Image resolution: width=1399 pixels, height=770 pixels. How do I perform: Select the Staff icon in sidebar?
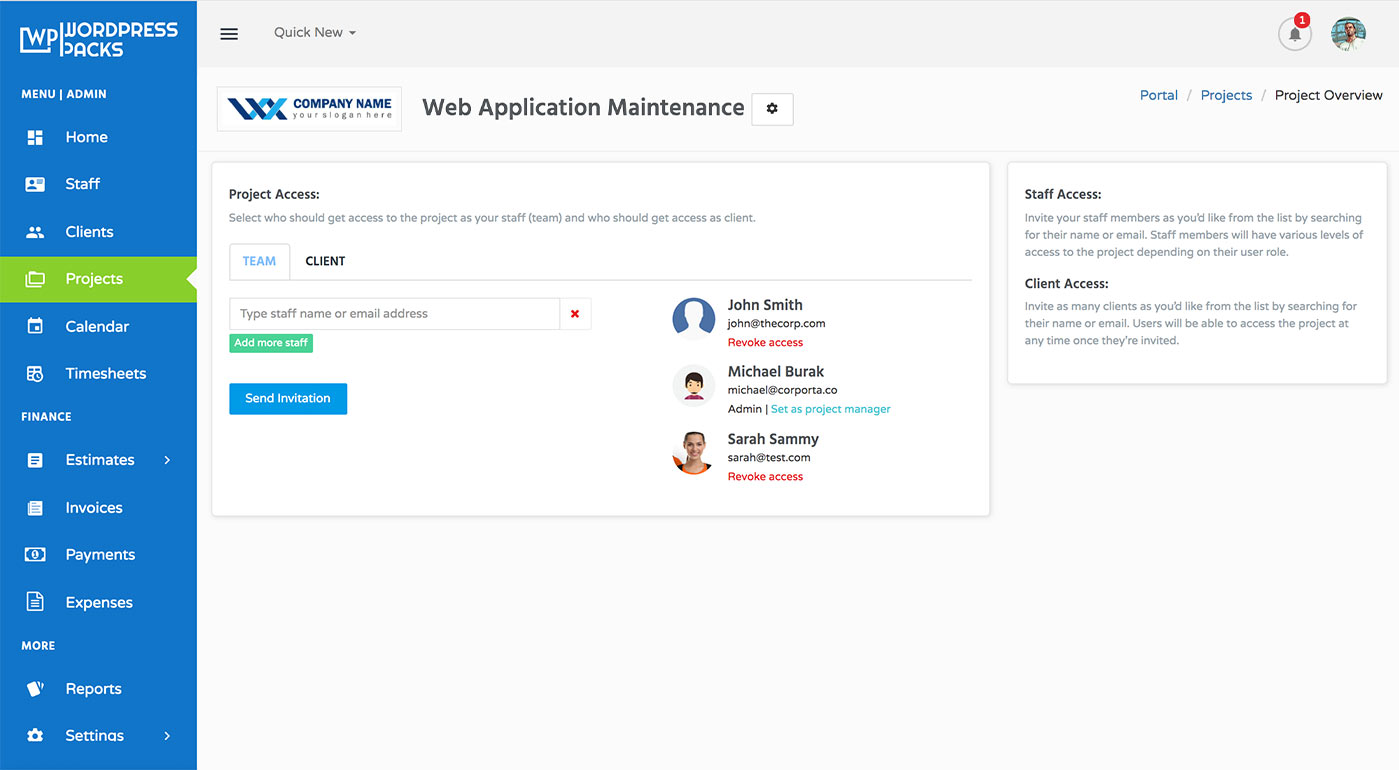[x=34, y=184]
